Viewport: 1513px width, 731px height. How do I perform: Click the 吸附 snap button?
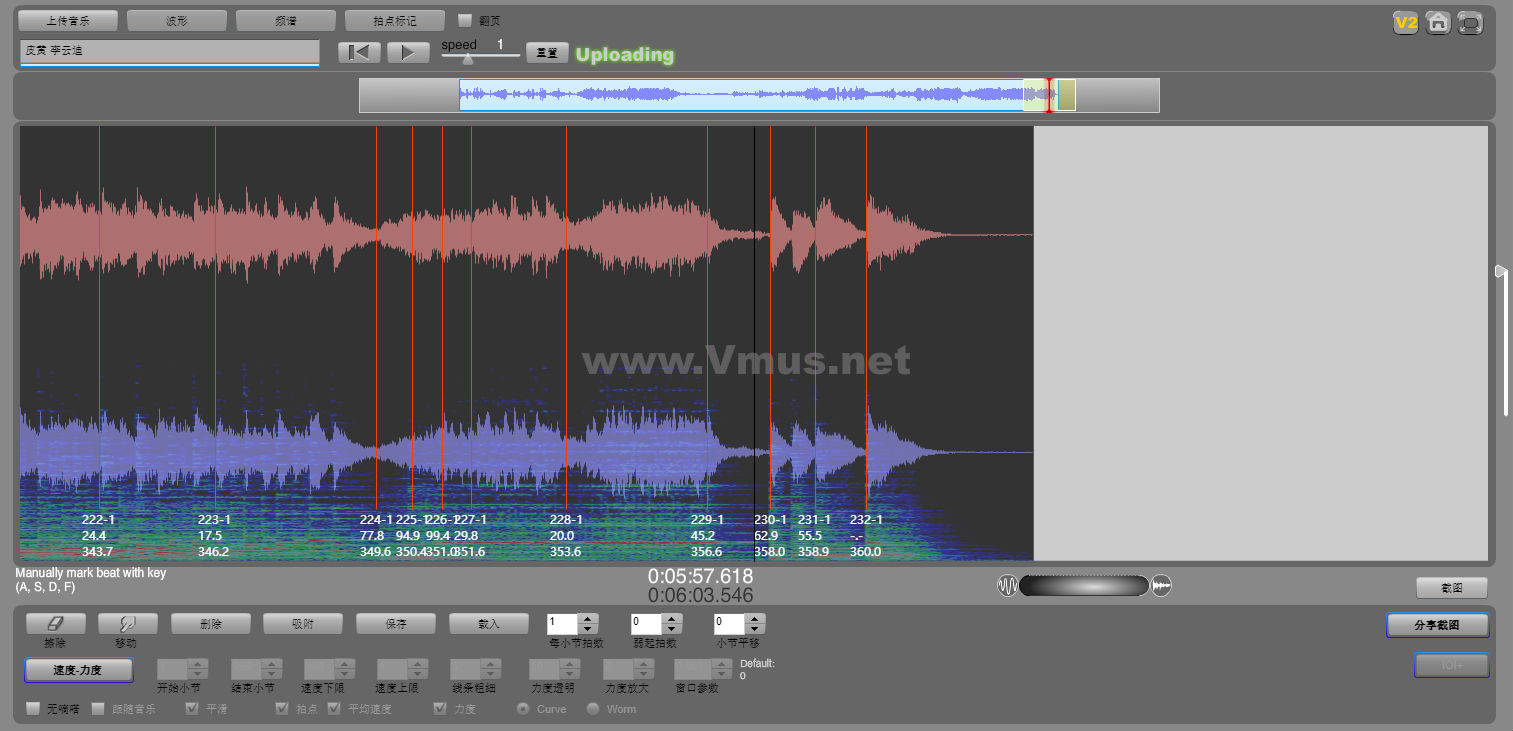click(303, 623)
